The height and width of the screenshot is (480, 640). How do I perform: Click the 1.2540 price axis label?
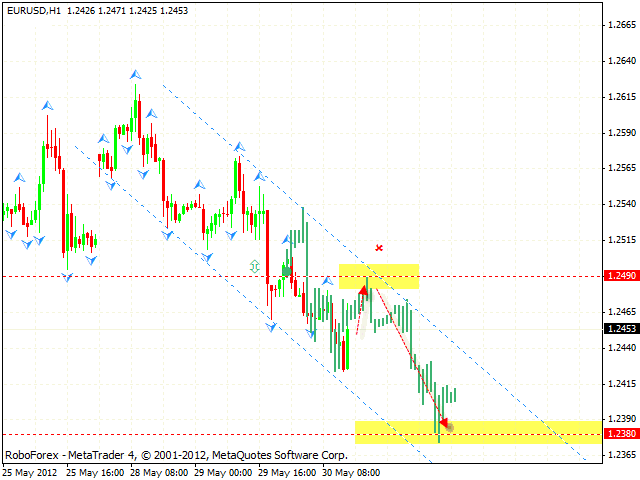(622, 204)
